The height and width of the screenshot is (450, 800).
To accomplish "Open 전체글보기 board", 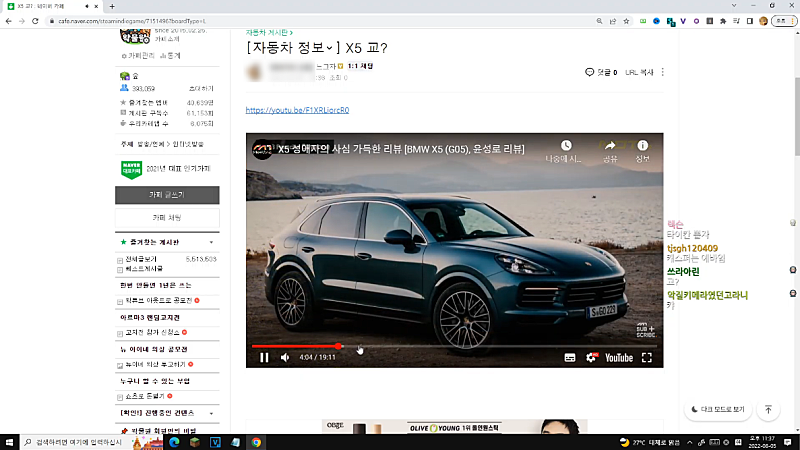I will [141, 259].
